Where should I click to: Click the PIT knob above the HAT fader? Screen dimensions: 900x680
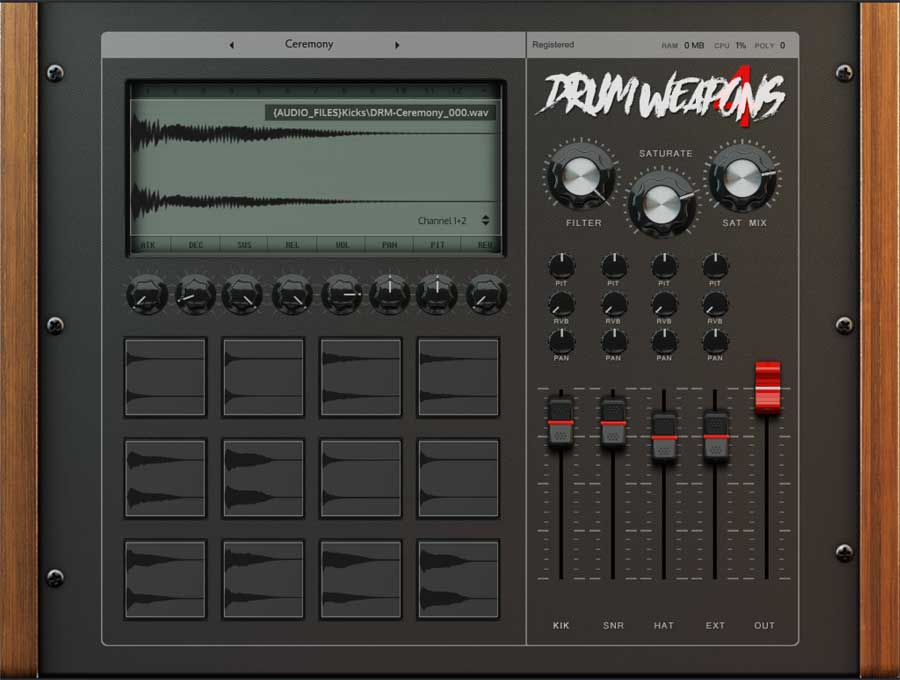pos(664,266)
